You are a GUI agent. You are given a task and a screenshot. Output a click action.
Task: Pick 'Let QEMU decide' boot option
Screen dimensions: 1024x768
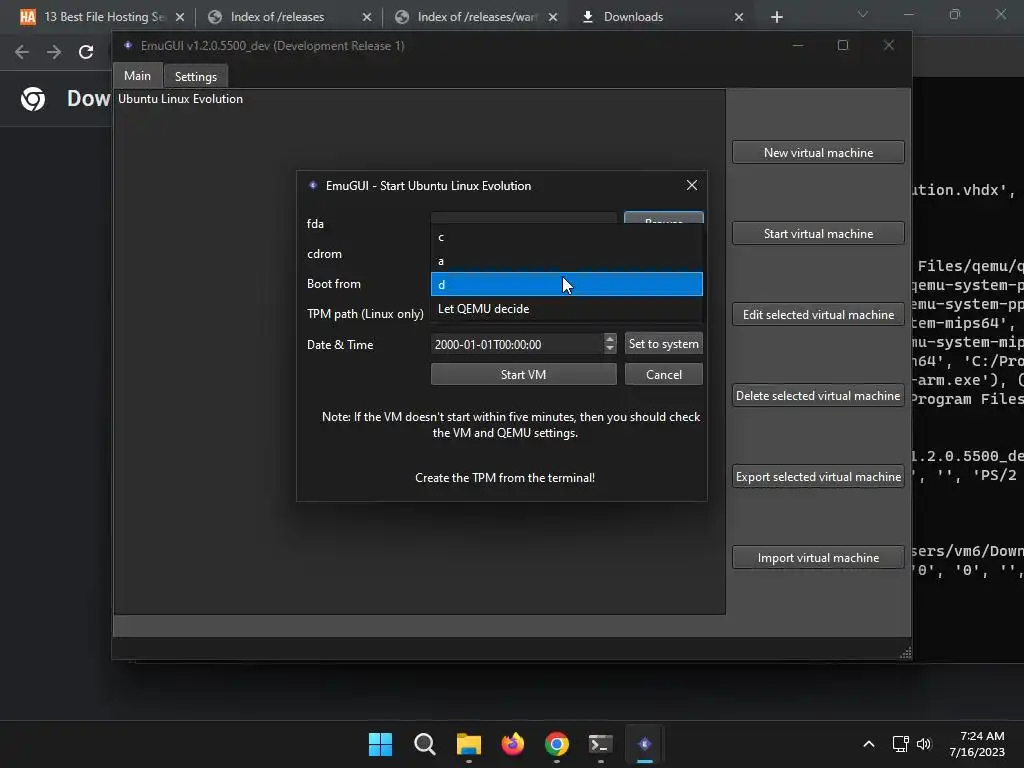coord(566,308)
